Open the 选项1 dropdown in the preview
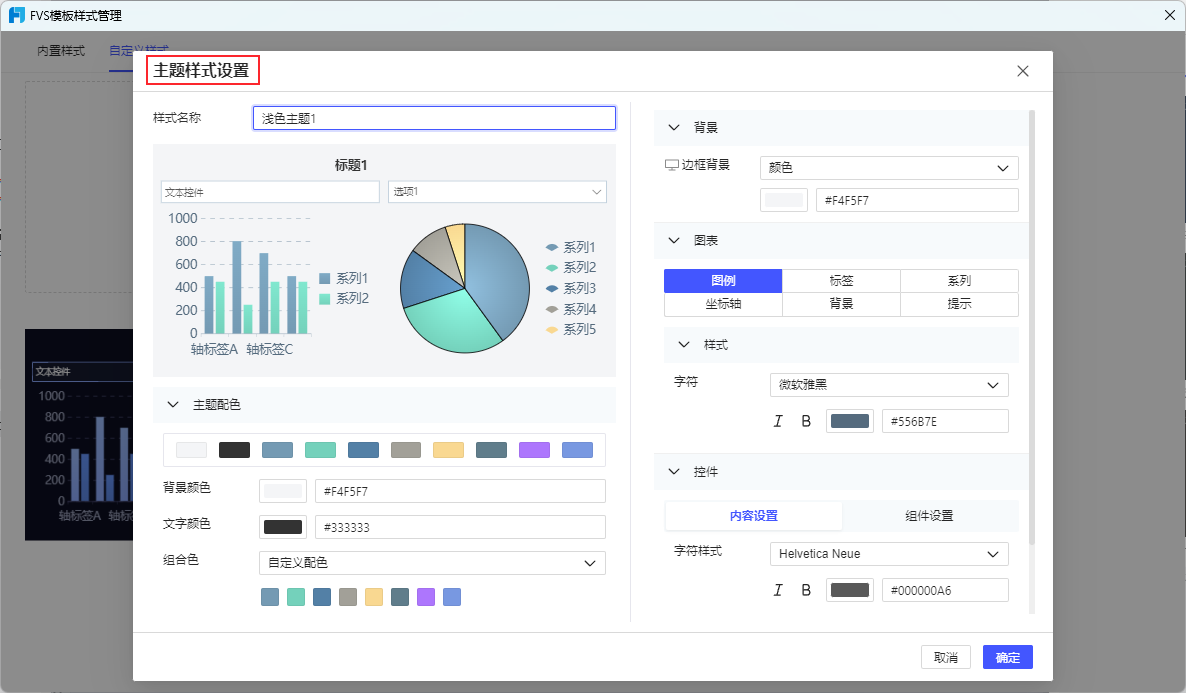 point(497,191)
